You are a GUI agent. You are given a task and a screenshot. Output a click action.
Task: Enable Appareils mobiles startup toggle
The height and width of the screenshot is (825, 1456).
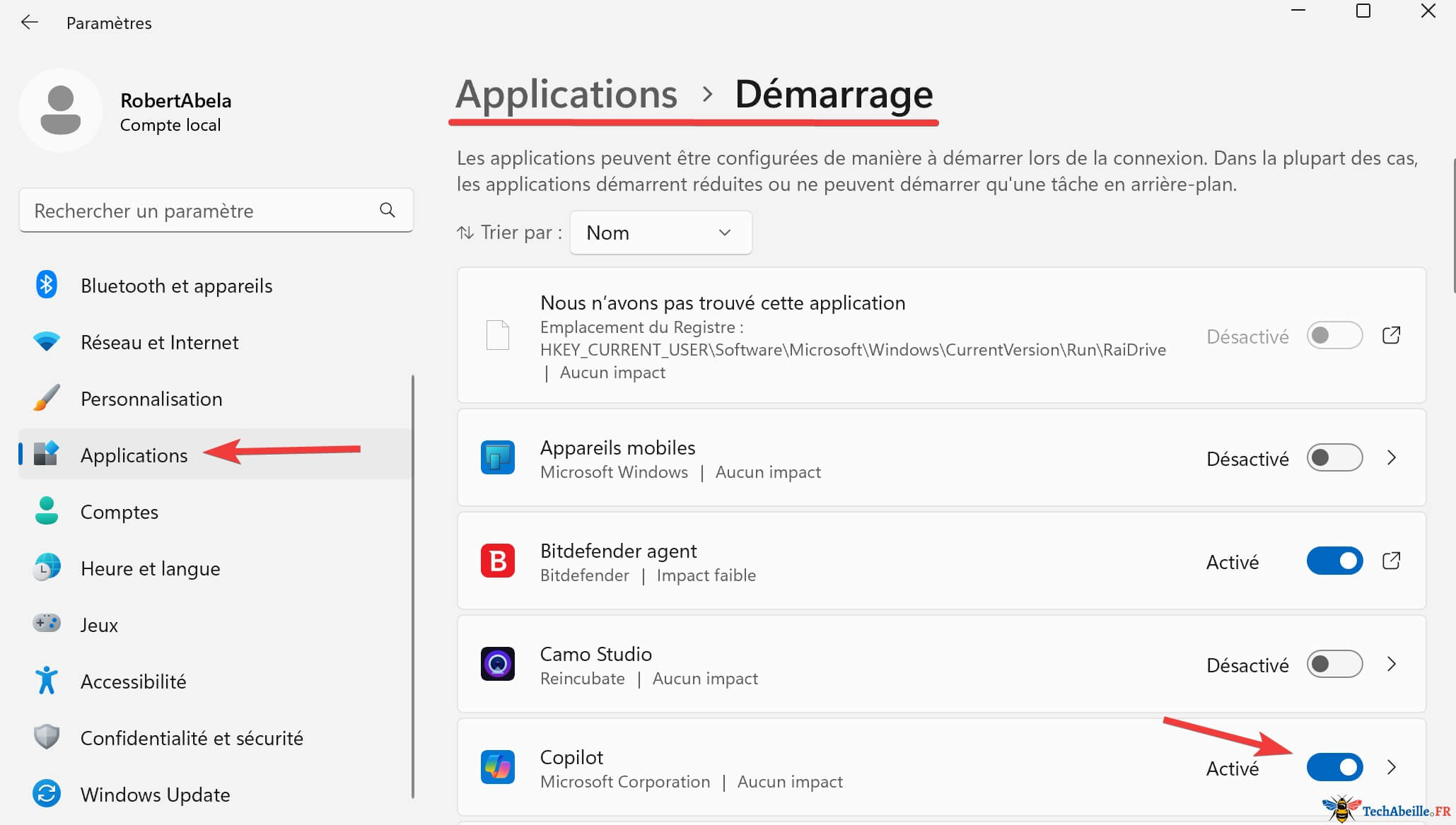click(x=1334, y=458)
